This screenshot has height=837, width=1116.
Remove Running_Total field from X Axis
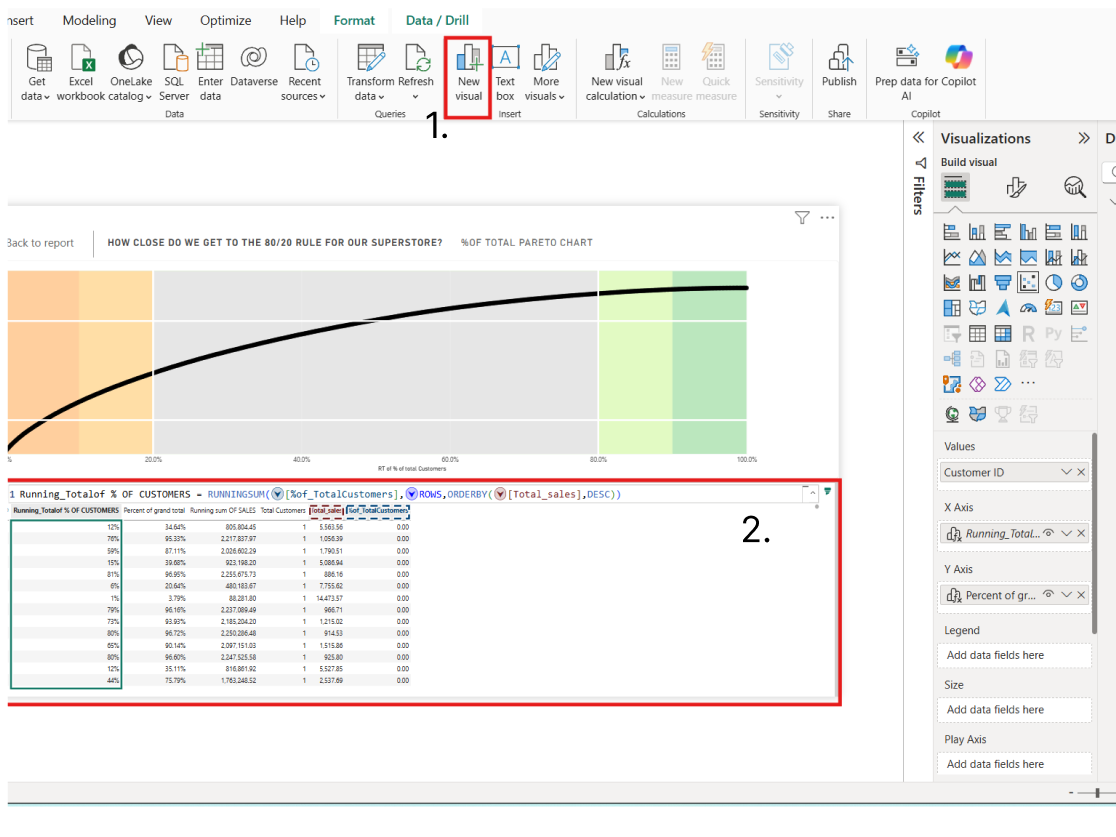(x=1081, y=533)
